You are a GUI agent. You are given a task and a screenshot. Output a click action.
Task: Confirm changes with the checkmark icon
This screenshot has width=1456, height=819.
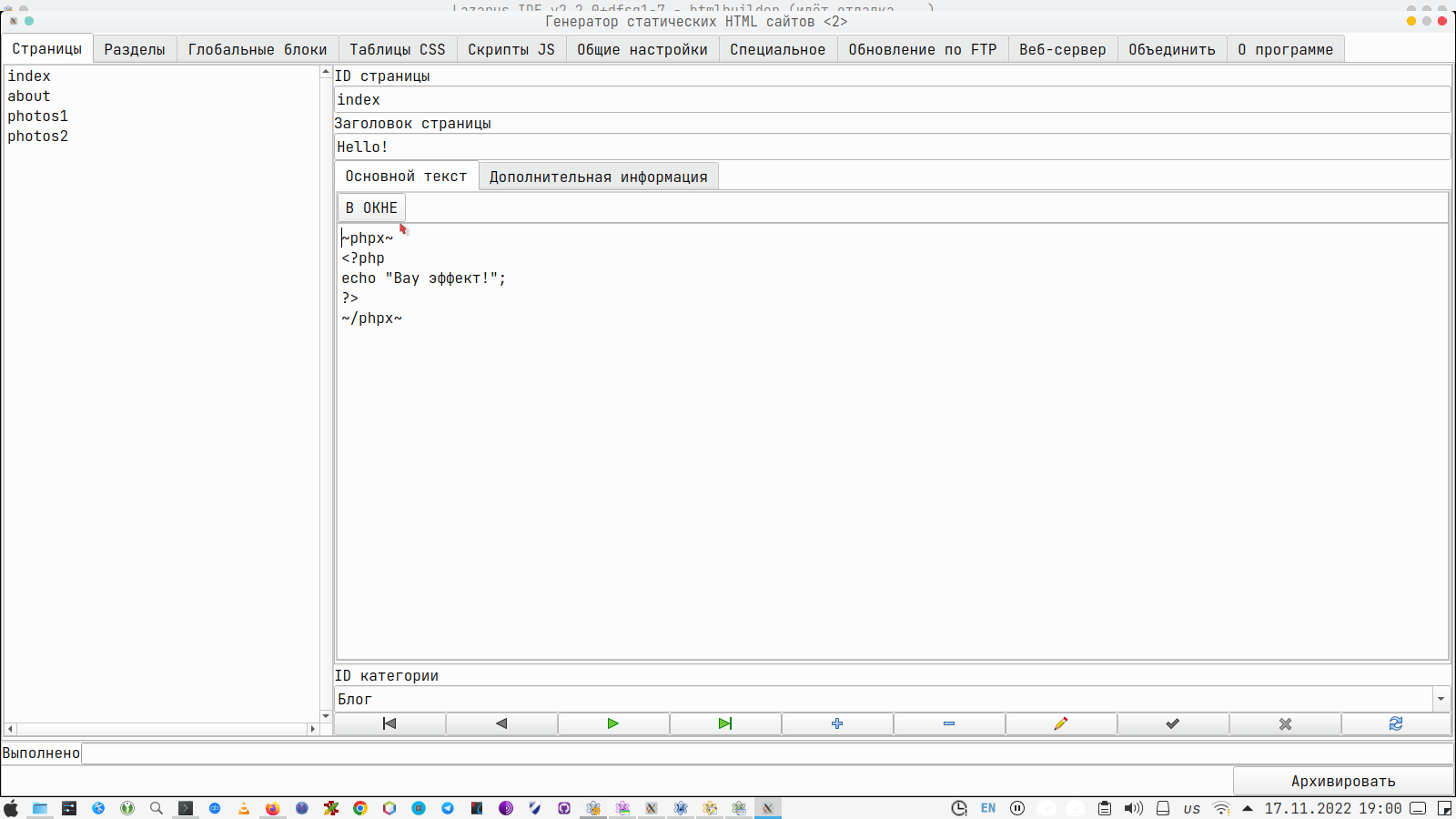coord(1173,723)
